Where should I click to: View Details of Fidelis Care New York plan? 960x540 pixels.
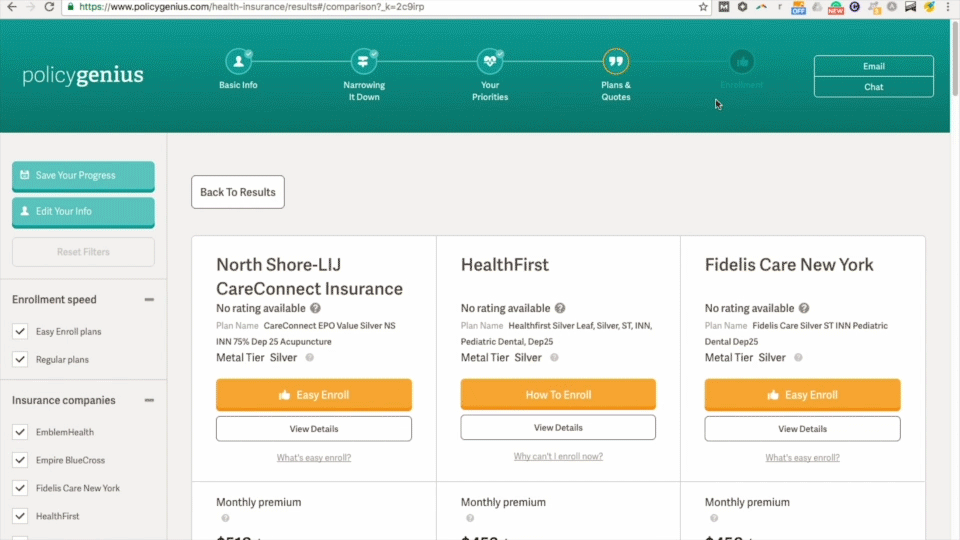pyautogui.click(x=802, y=429)
